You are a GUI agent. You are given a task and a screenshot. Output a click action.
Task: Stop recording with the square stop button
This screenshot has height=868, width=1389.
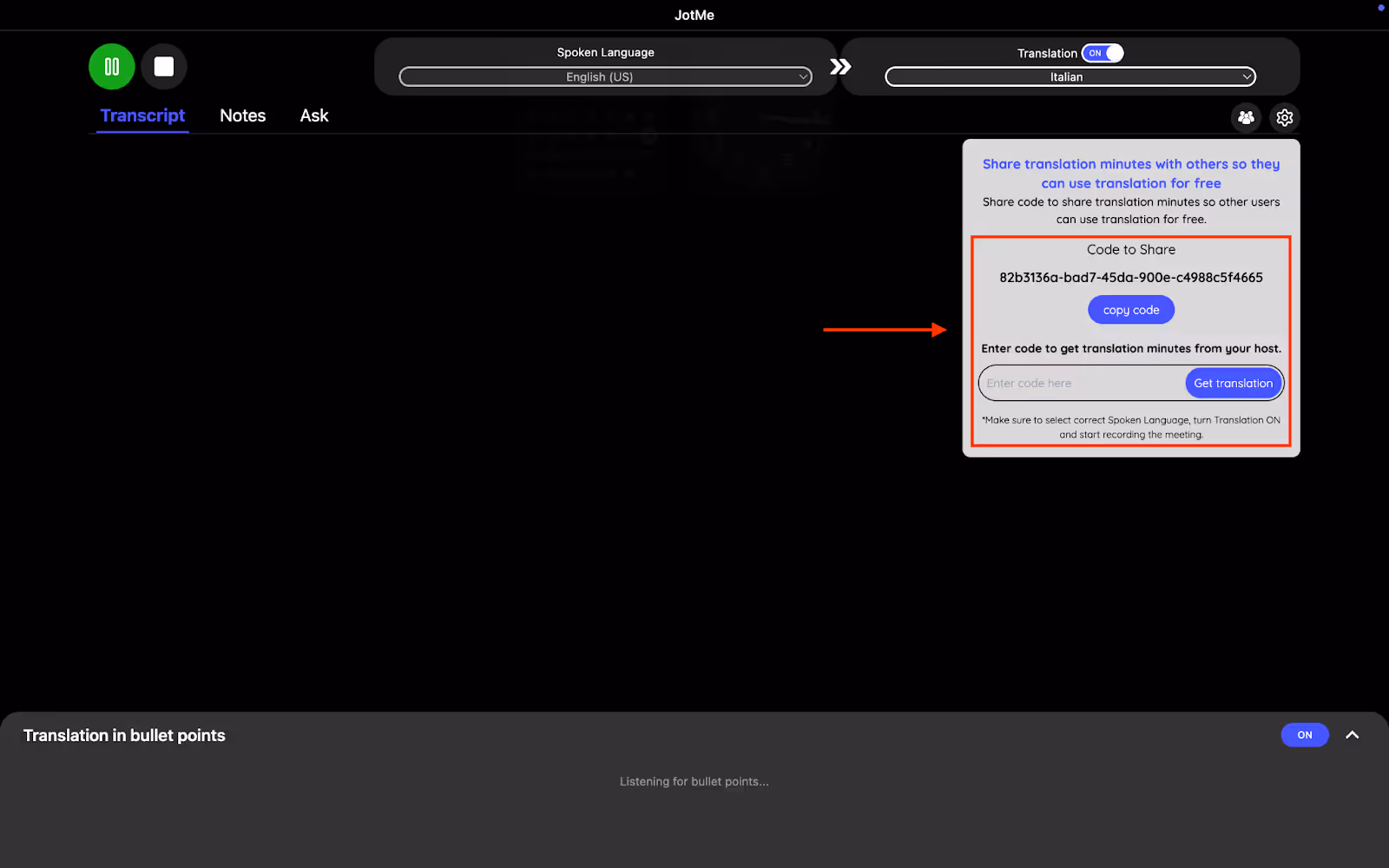pyautogui.click(x=164, y=67)
